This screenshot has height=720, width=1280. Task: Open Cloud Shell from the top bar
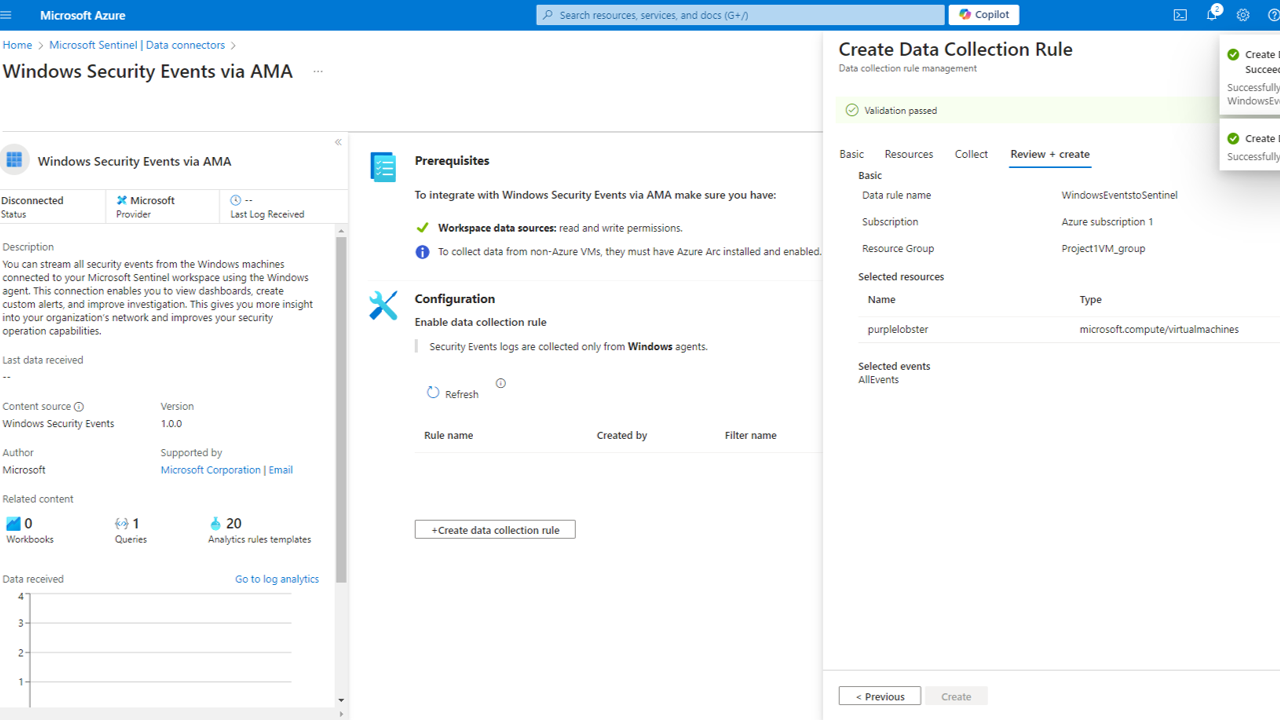click(1180, 15)
